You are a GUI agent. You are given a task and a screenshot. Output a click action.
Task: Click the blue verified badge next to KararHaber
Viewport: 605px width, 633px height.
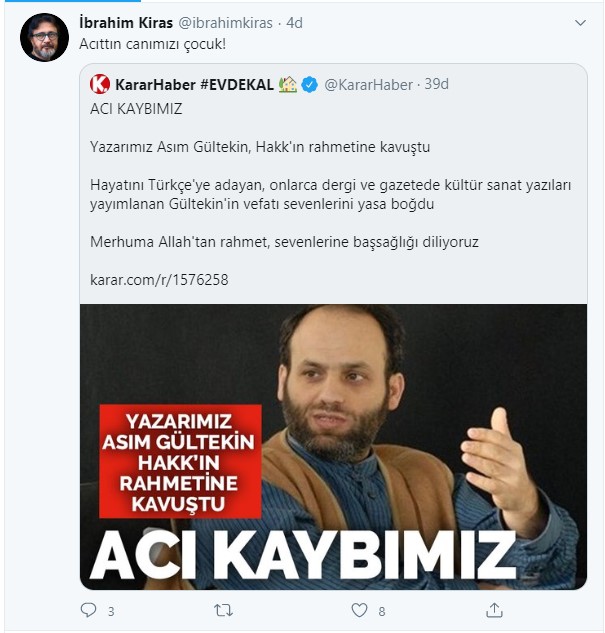[310, 85]
